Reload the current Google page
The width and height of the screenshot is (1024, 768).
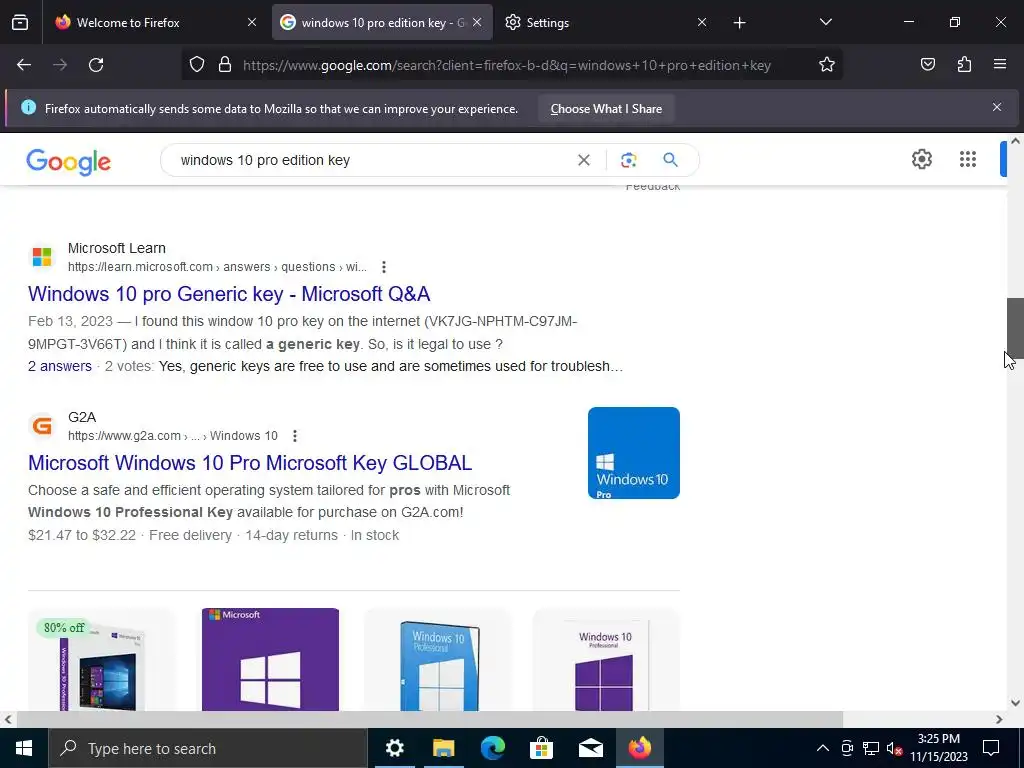[96, 65]
